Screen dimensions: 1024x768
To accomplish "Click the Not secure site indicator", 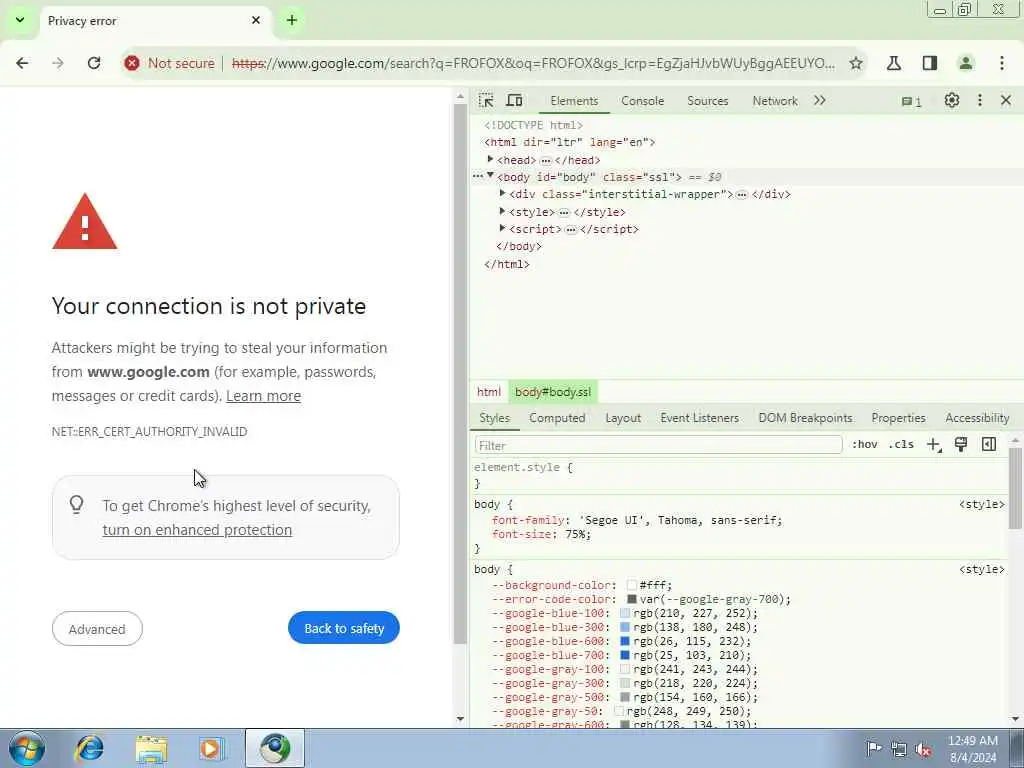I will (x=169, y=63).
